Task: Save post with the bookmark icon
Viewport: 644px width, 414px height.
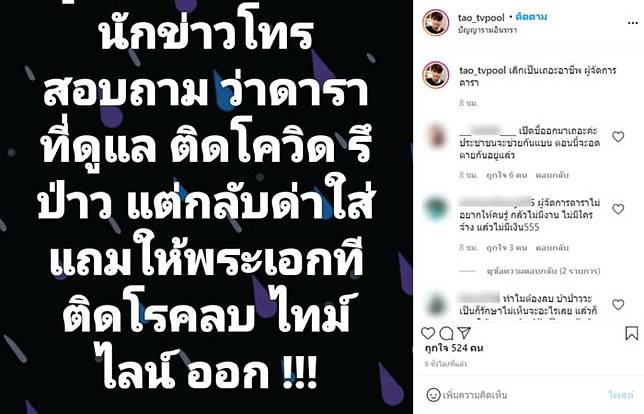Action: coord(632,333)
